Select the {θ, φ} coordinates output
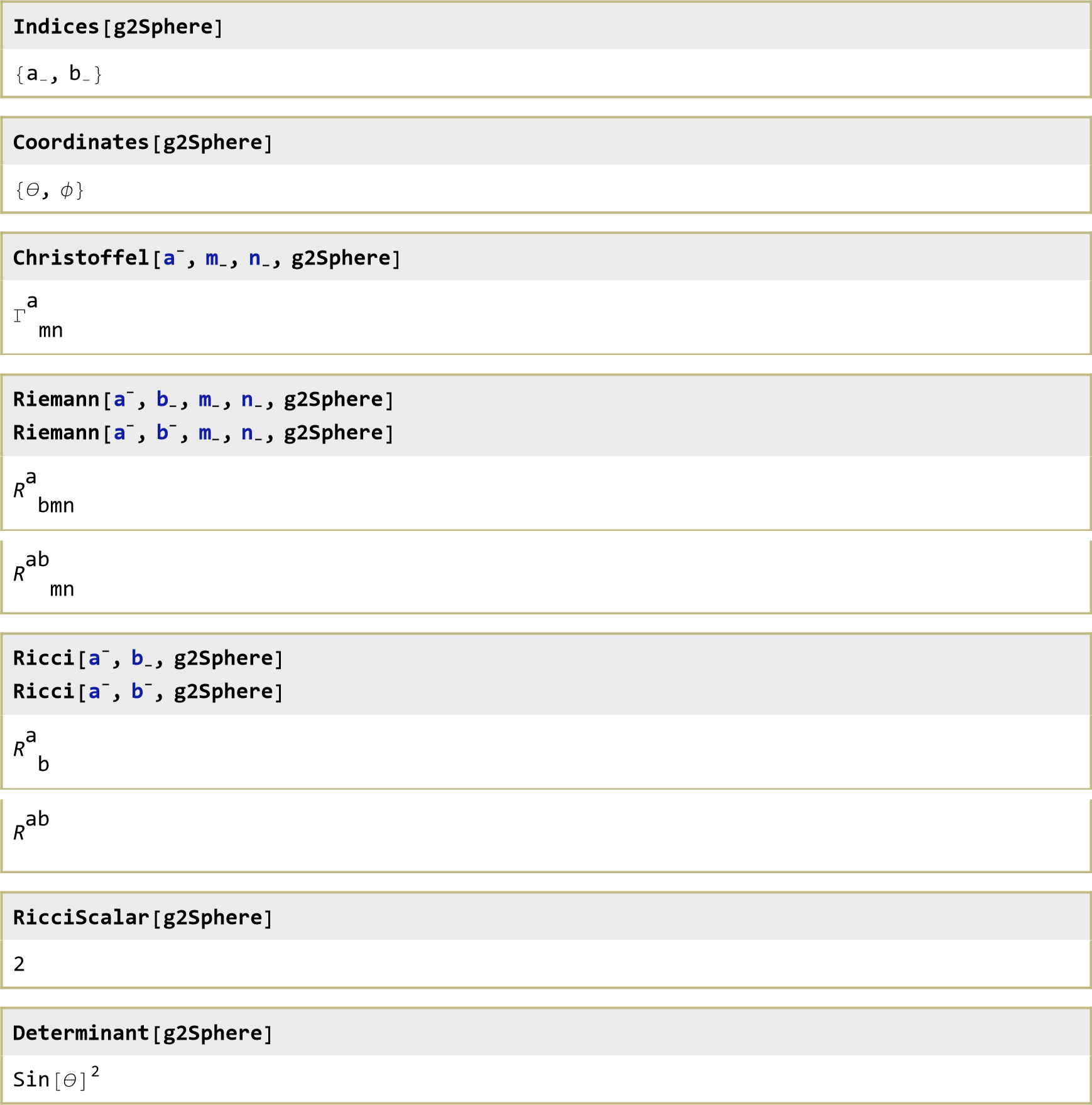This screenshot has height=1105, width=1092. coord(50,190)
